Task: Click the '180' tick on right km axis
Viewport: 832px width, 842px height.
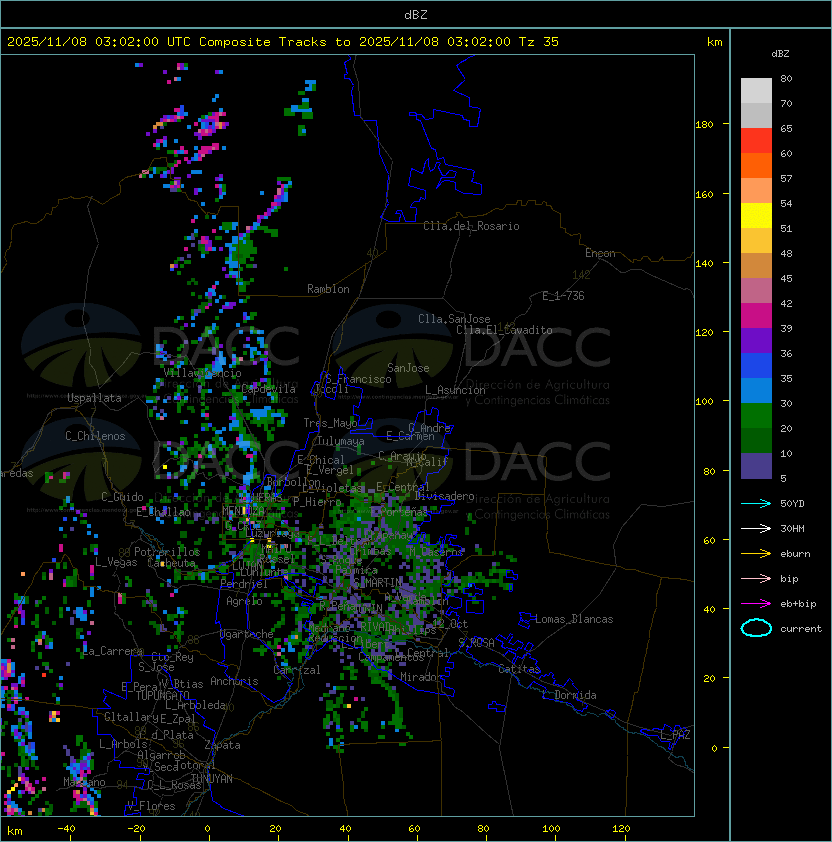Action: pyautogui.click(x=704, y=125)
